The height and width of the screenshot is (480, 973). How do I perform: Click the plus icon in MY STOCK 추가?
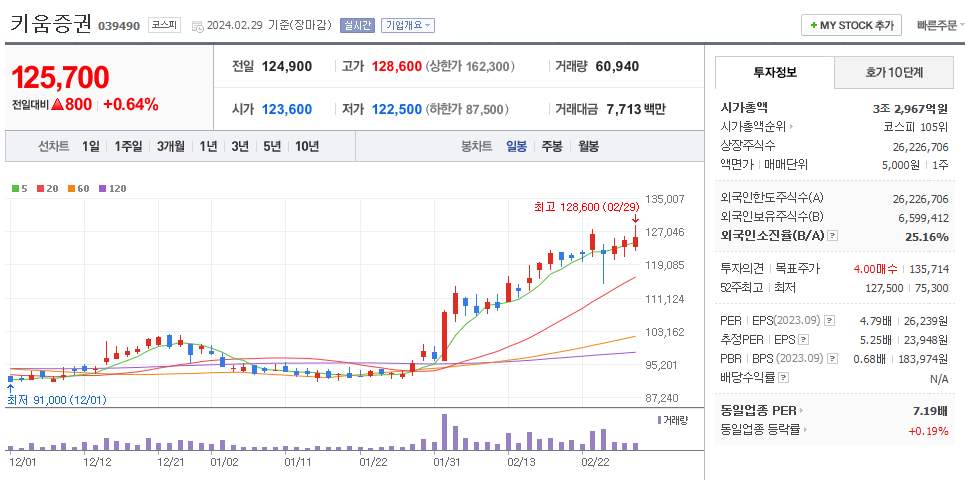click(814, 25)
